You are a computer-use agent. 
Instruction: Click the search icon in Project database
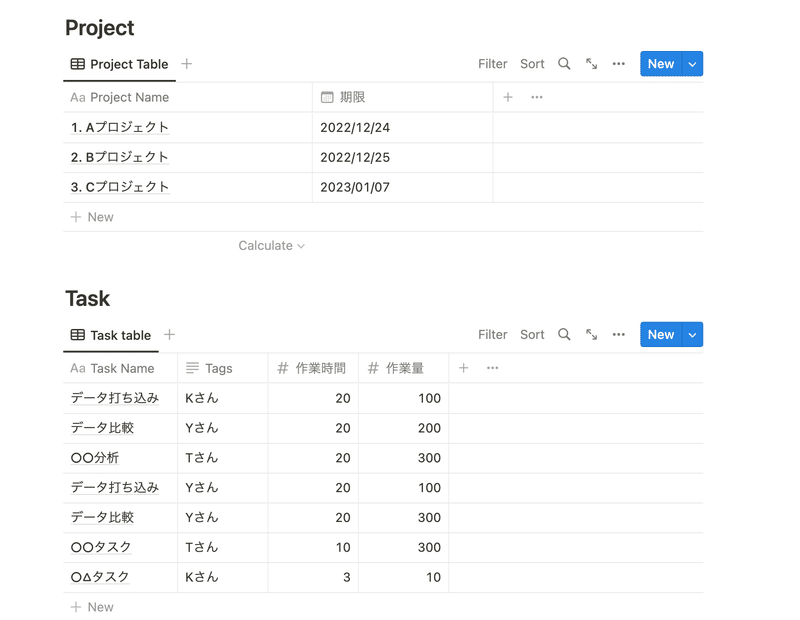[x=564, y=64]
